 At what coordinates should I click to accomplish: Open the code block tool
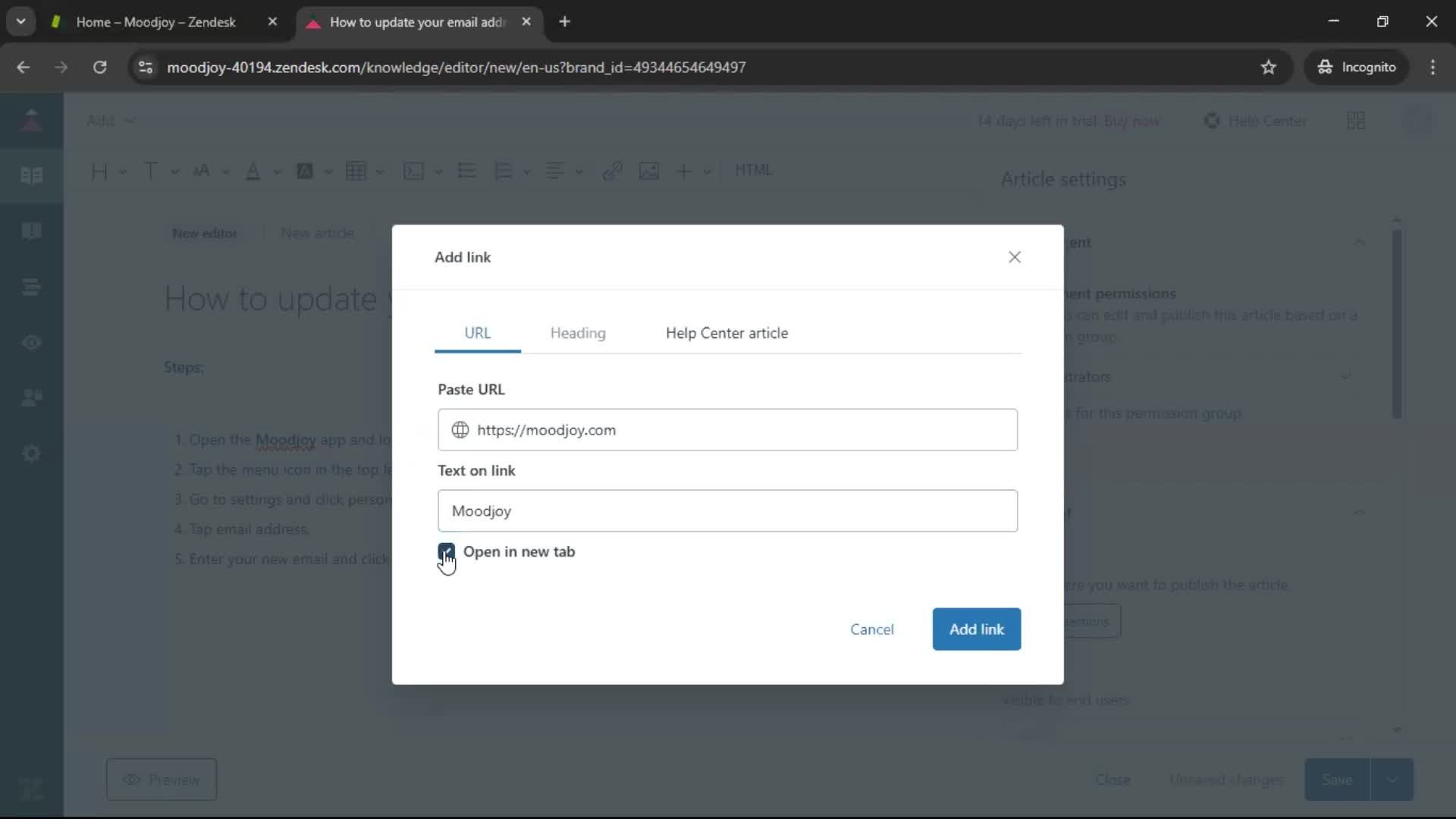(x=413, y=171)
